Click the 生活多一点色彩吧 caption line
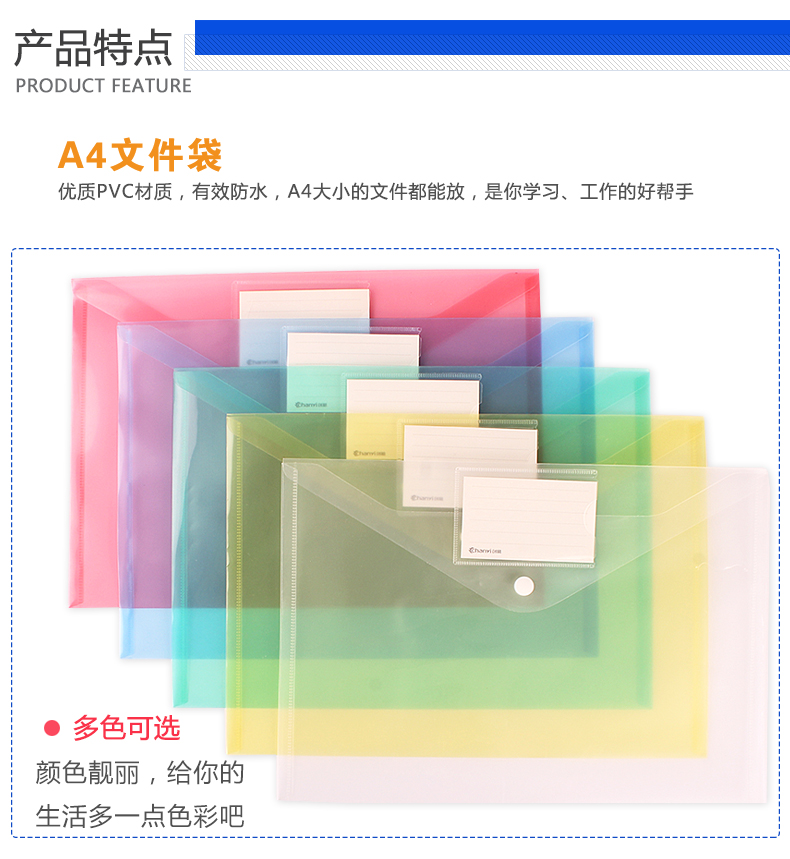790x859 pixels. point(140,816)
